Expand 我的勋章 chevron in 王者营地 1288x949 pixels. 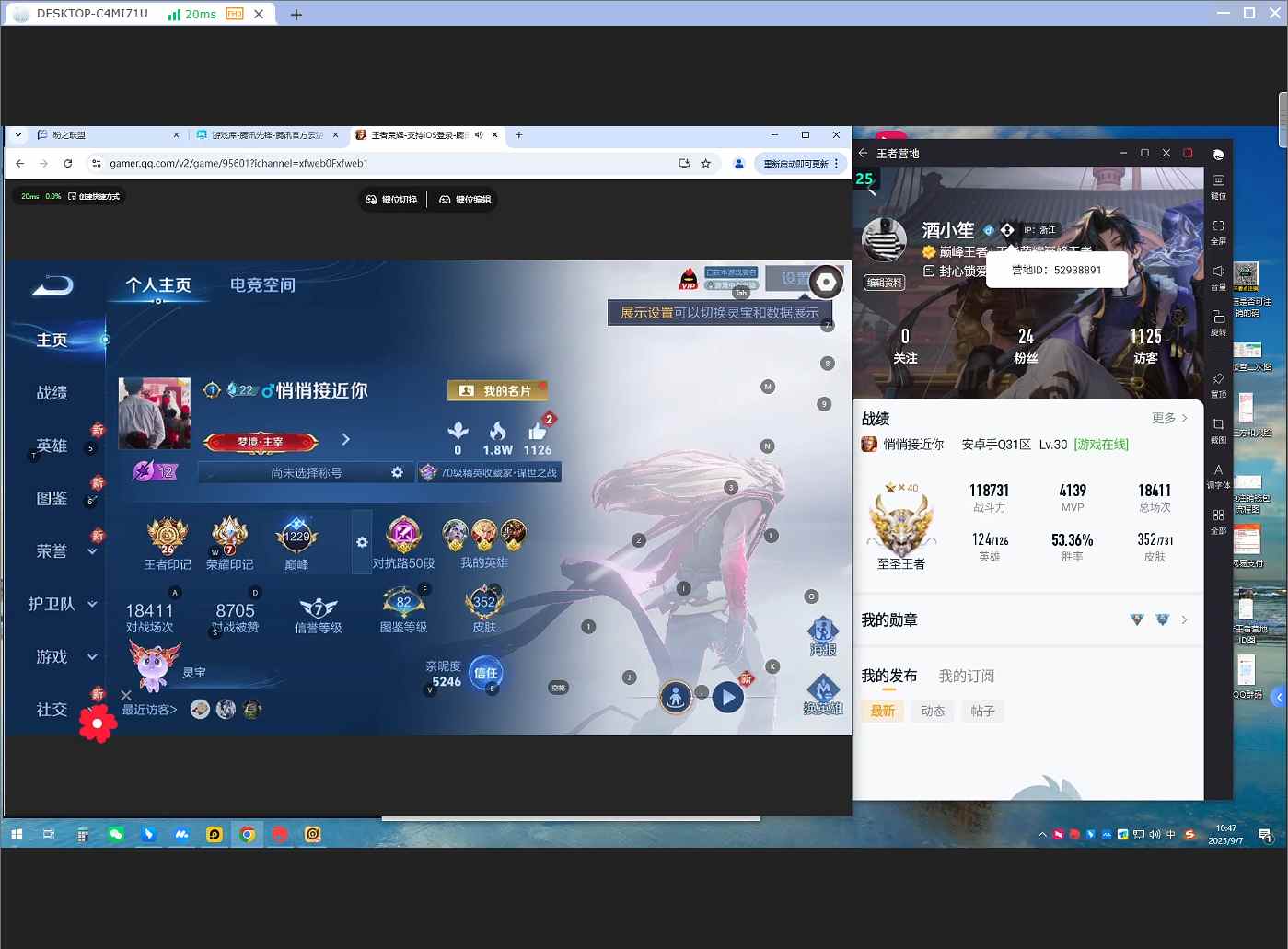tap(1184, 619)
